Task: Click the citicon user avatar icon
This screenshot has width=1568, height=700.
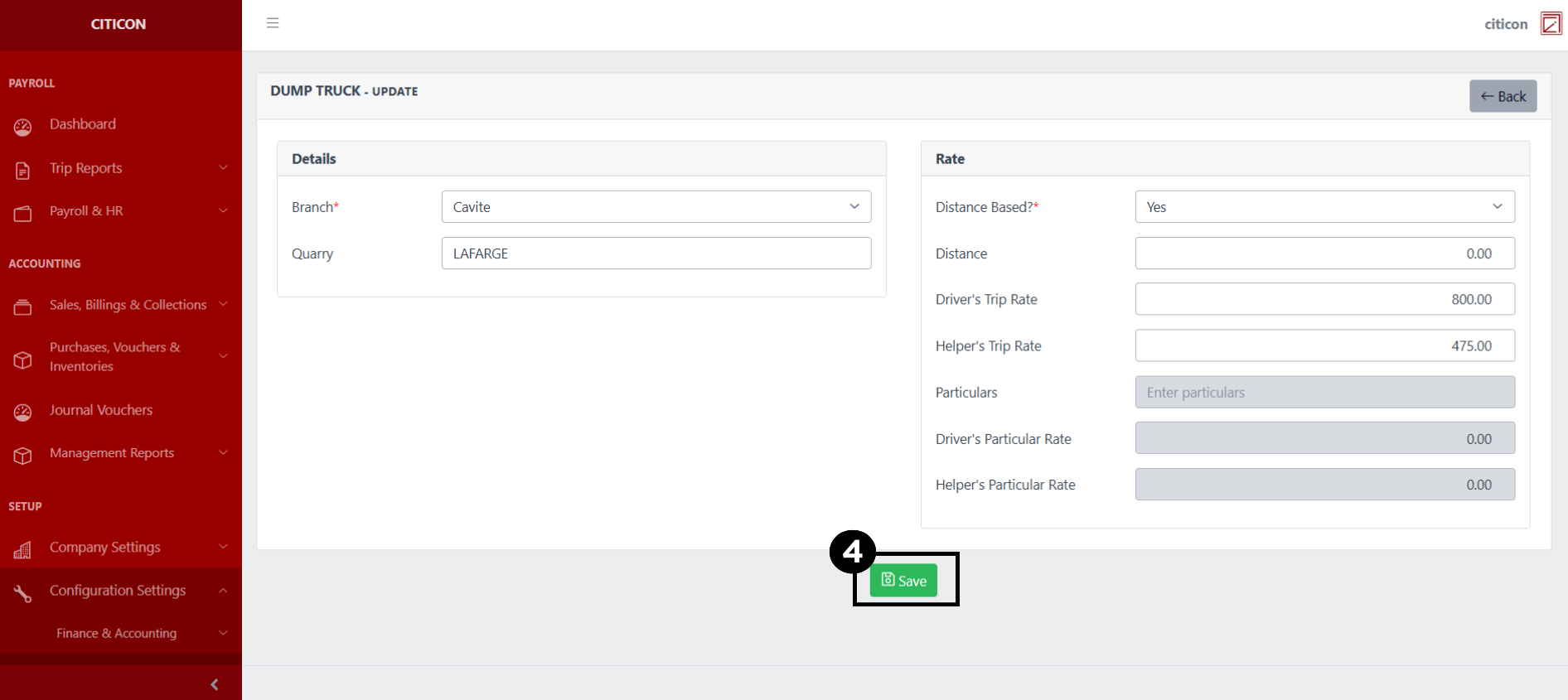Action: 1550,24
